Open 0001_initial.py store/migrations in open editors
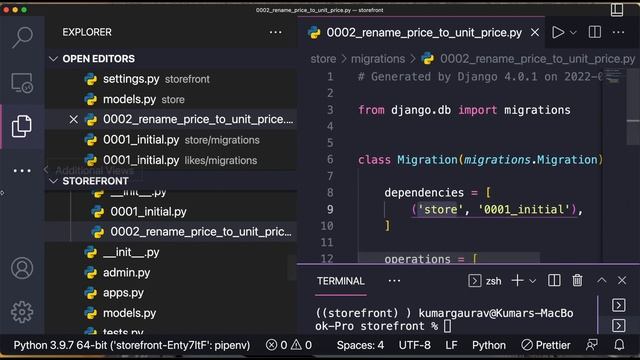This screenshot has width=640, height=360. (x=171, y=140)
